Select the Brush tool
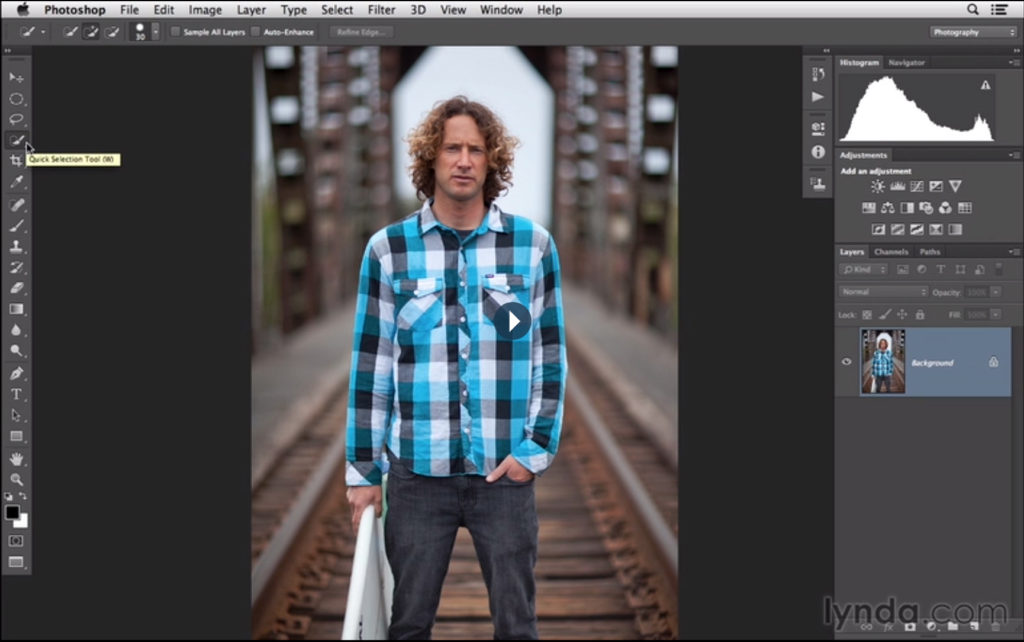The height and width of the screenshot is (642, 1024). pos(16,226)
